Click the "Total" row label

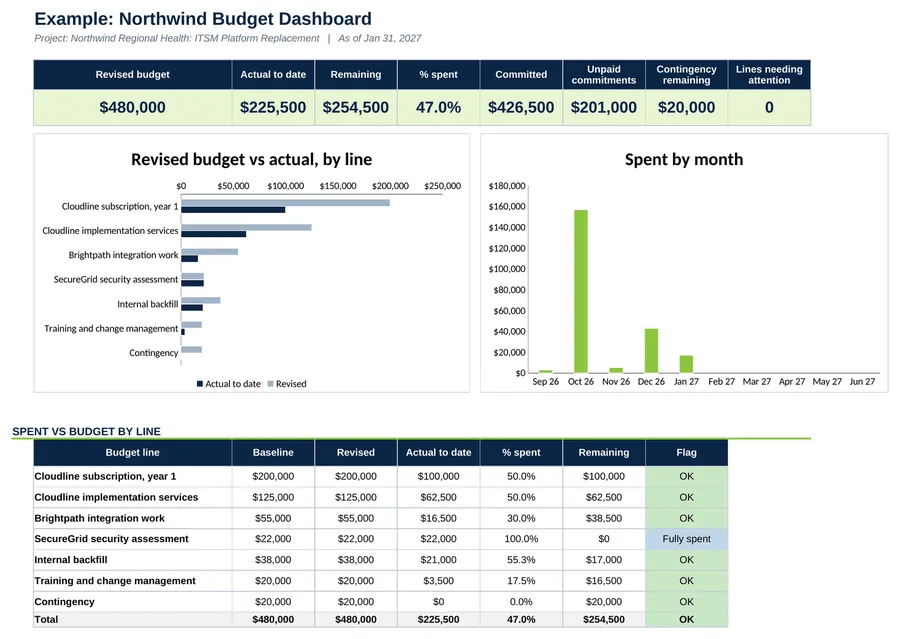point(46,619)
